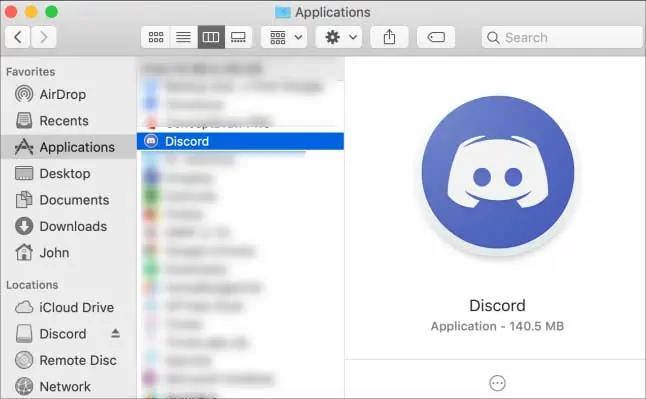Eject the Discord disk image
This screenshot has height=399, width=646.
tap(115, 333)
